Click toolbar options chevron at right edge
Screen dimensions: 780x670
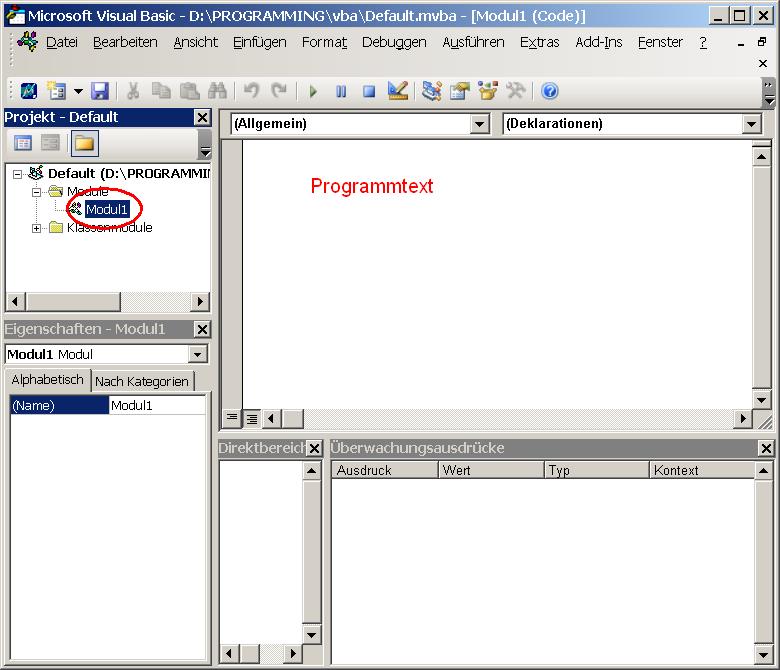coord(769,93)
